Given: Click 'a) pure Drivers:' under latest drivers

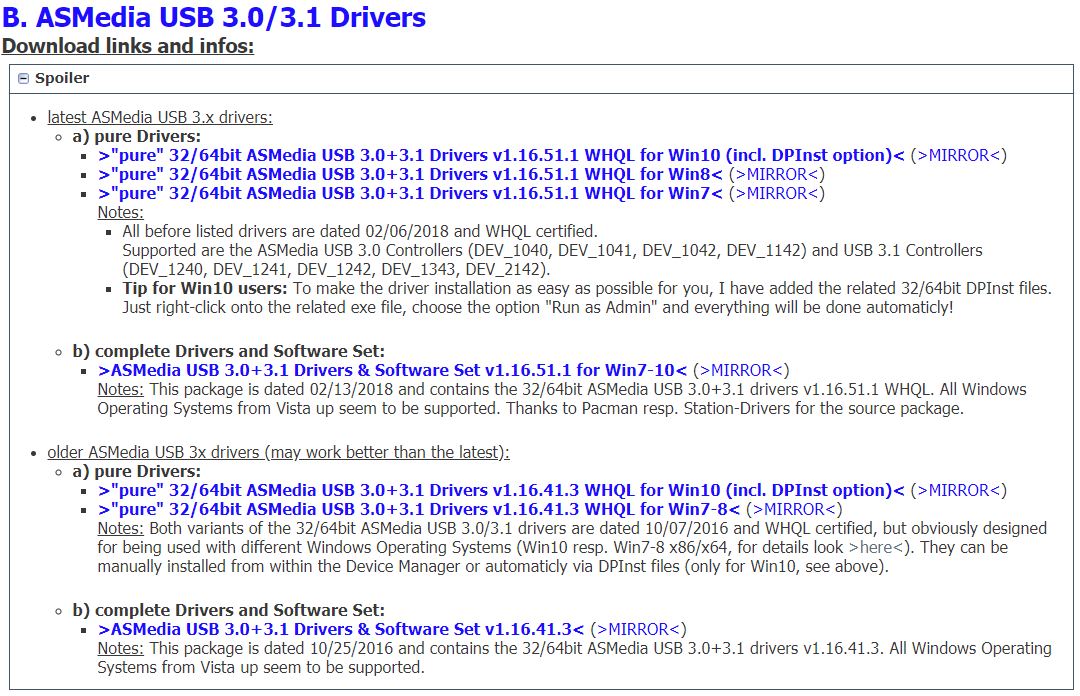Looking at the screenshot, I should tap(136, 136).
